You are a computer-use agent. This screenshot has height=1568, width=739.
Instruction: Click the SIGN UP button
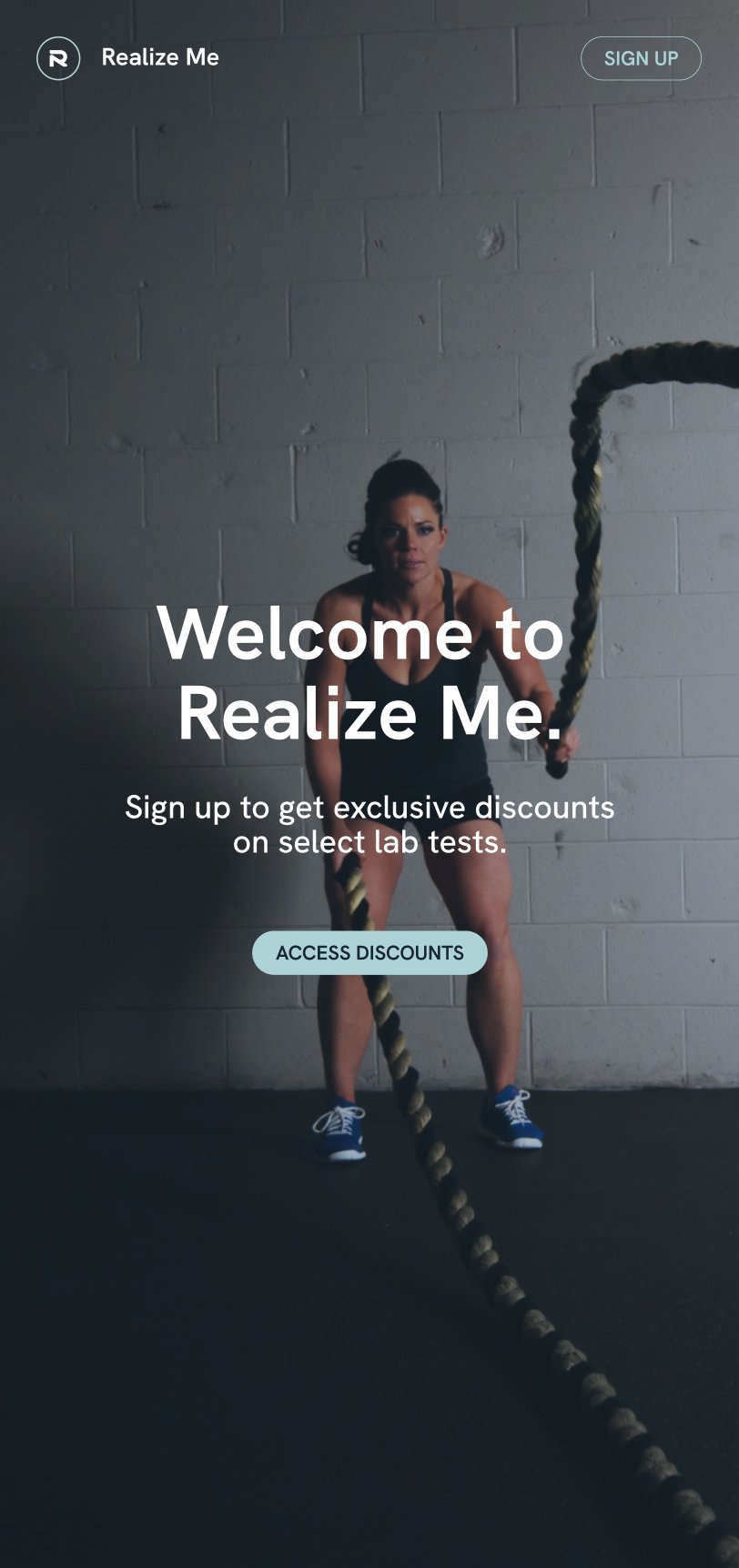click(641, 58)
